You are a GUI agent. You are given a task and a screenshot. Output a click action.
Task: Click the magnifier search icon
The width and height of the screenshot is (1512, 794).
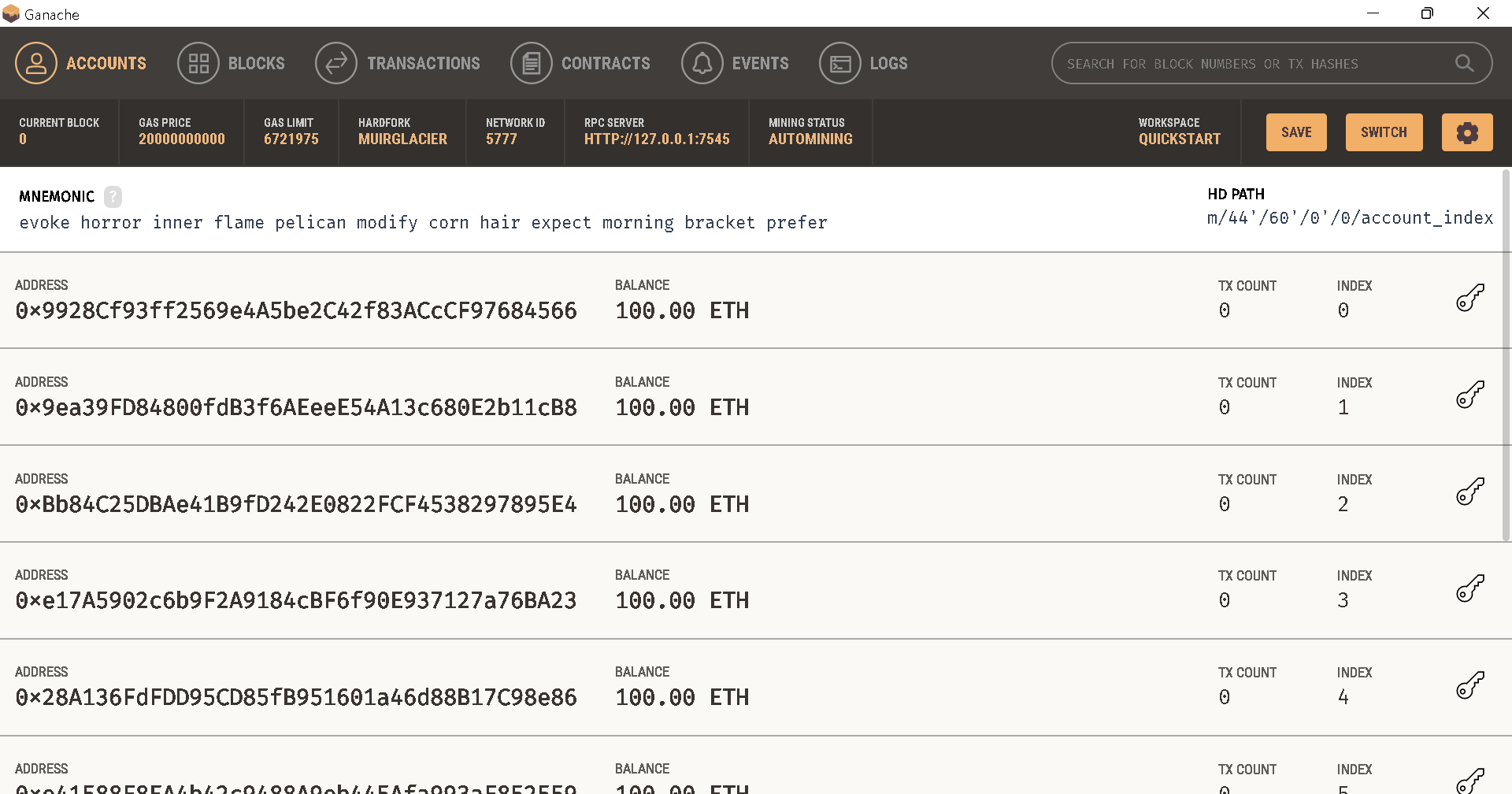pos(1465,64)
